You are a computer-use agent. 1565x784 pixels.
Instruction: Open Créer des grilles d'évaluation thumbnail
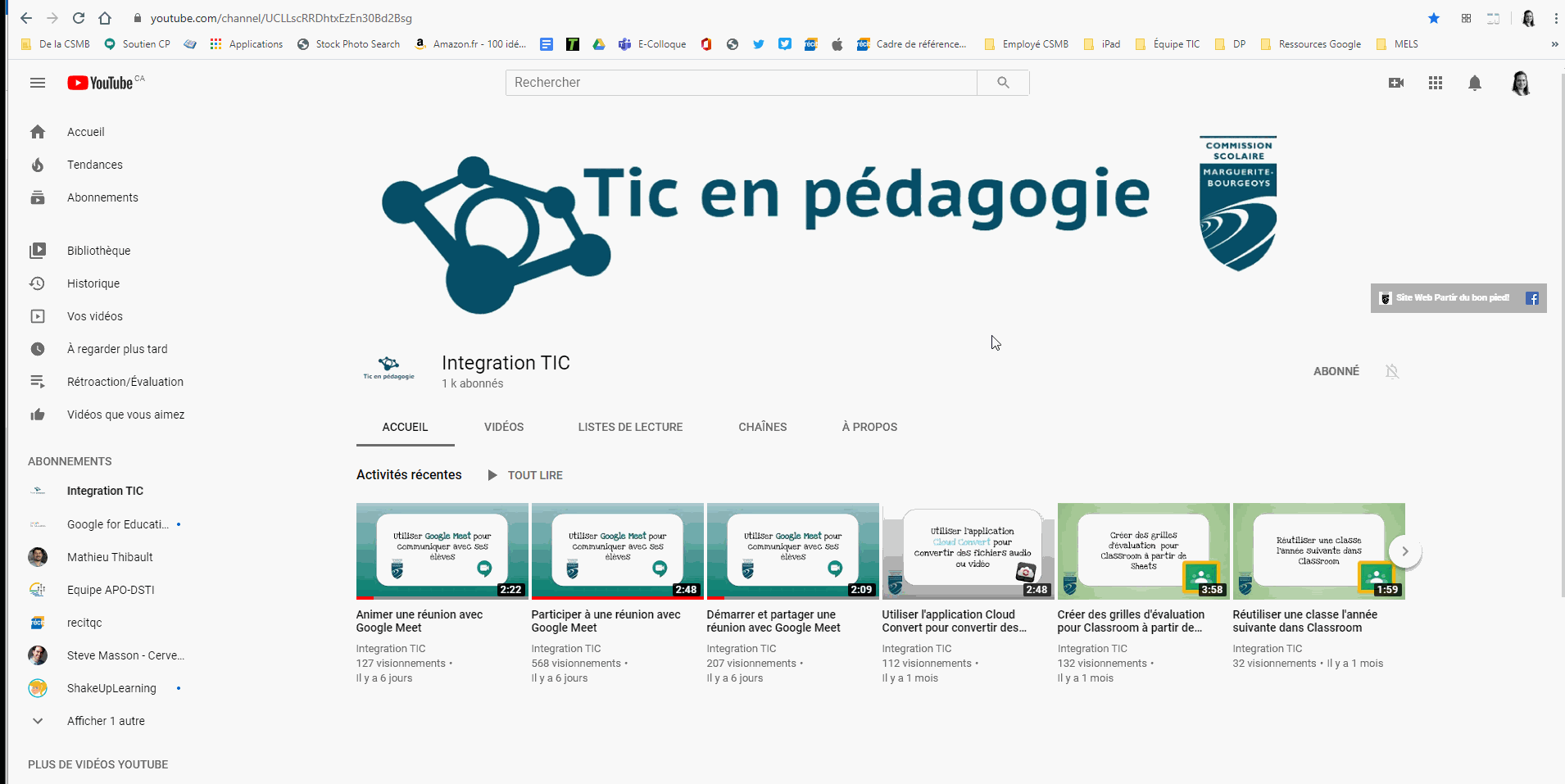coord(1144,551)
